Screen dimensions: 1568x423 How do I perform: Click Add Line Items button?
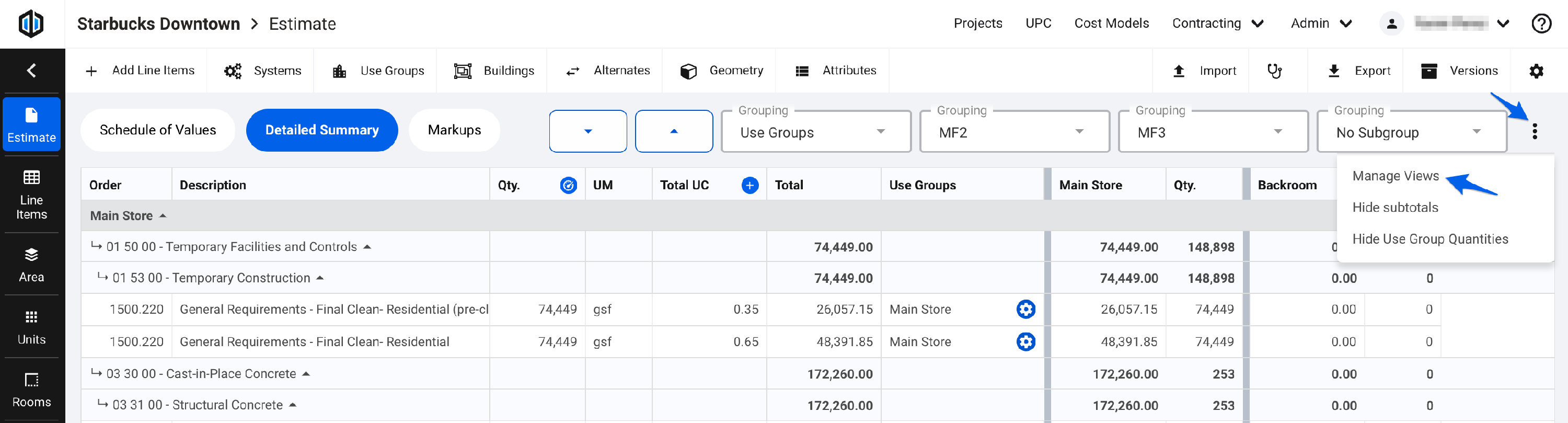pyautogui.click(x=141, y=71)
